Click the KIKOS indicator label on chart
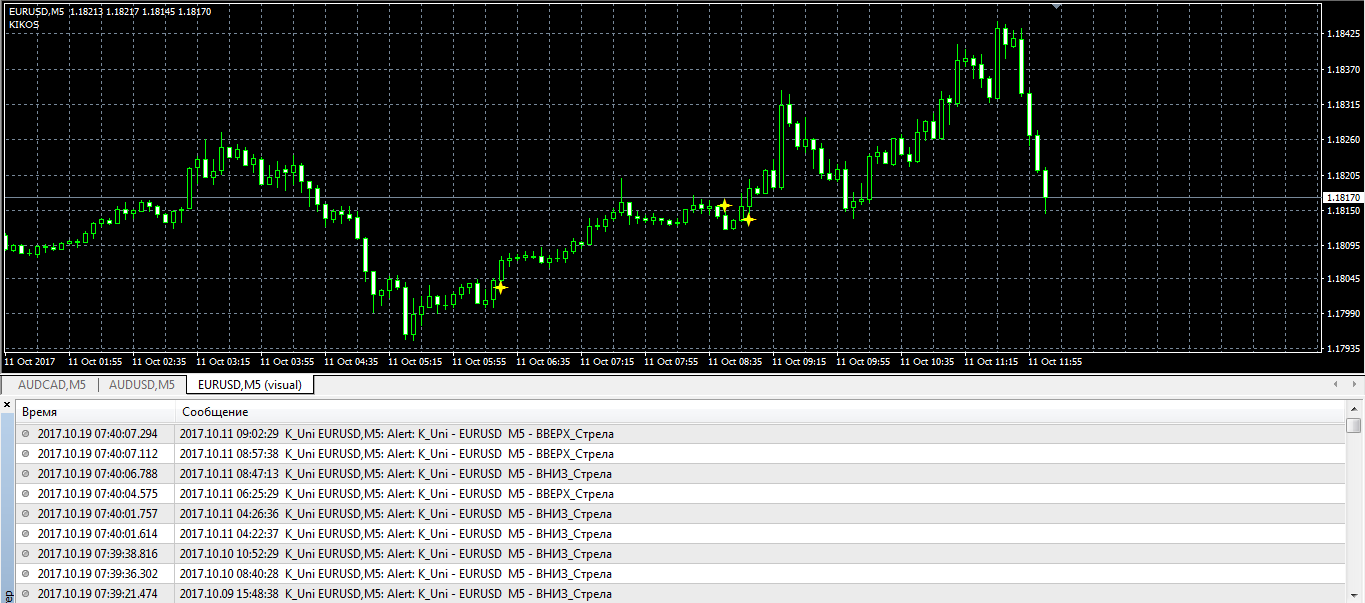 click(x=23, y=24)
